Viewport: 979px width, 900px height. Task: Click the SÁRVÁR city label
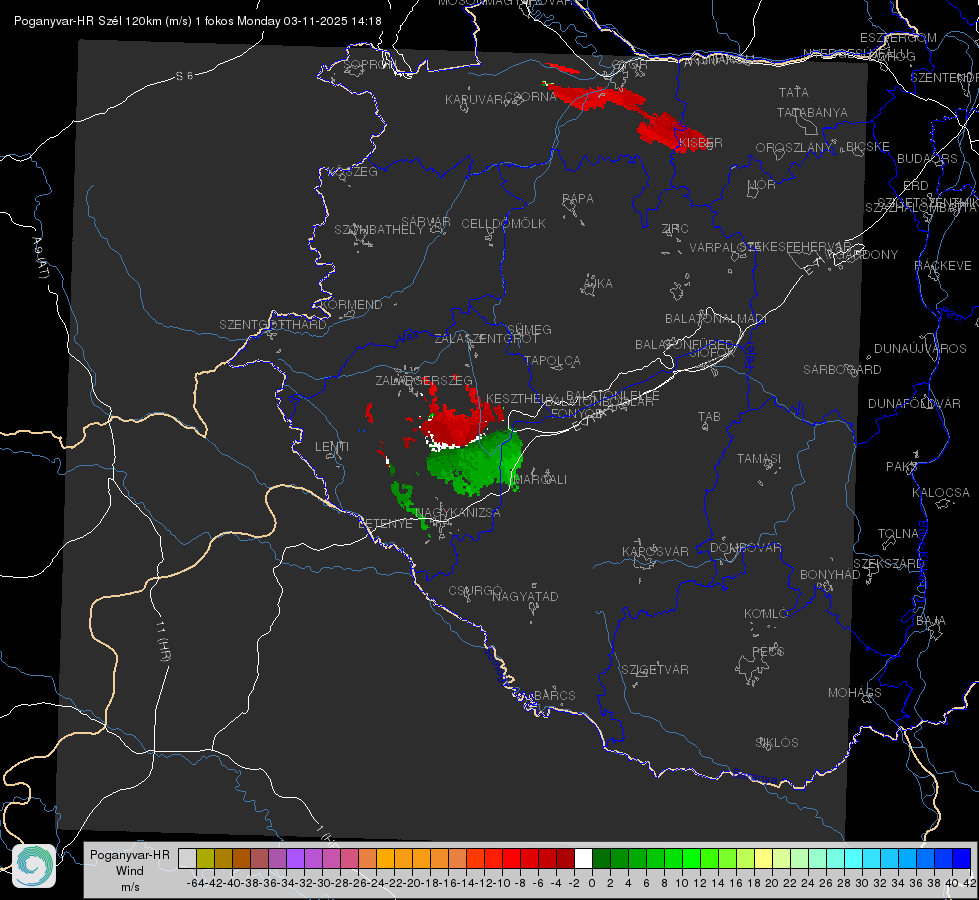(x=426, y=222)
